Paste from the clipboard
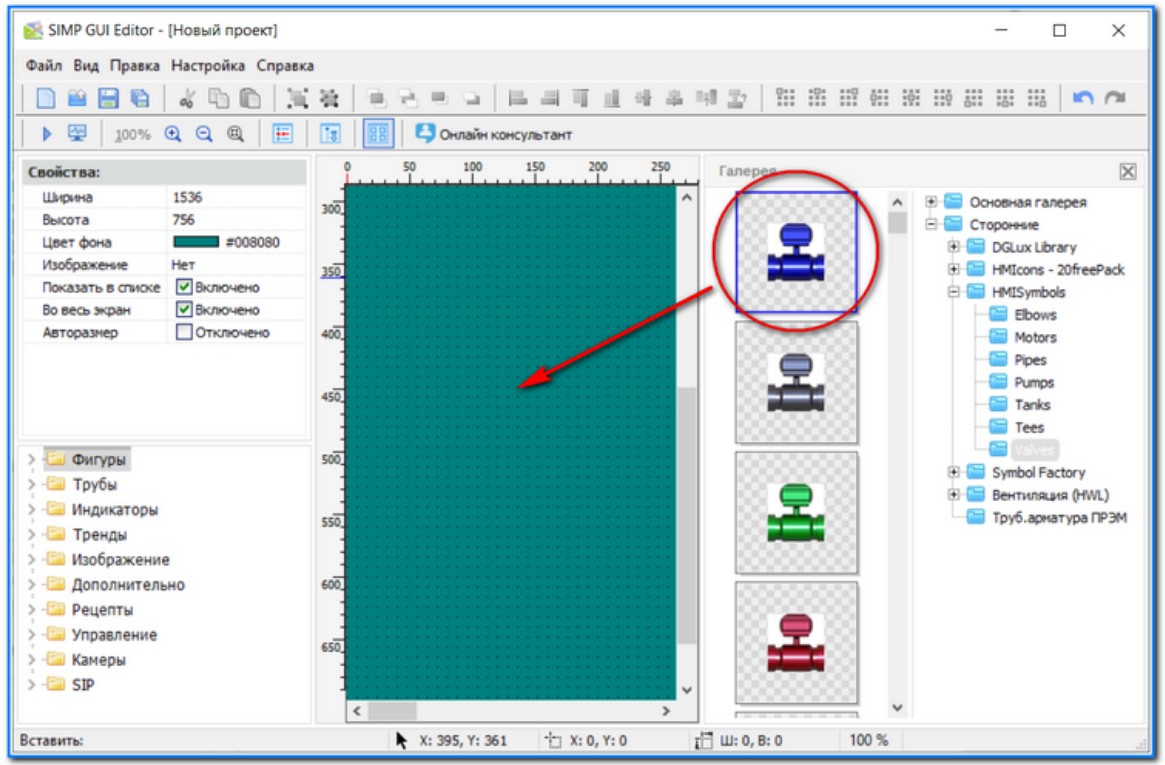 [x=250, y=98]
